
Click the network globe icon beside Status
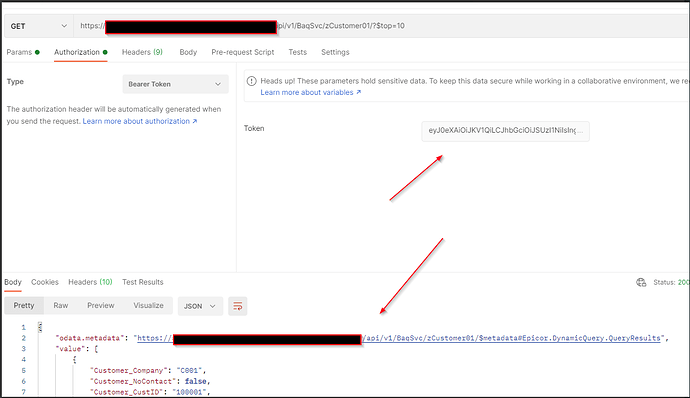[x=641, y=282]
